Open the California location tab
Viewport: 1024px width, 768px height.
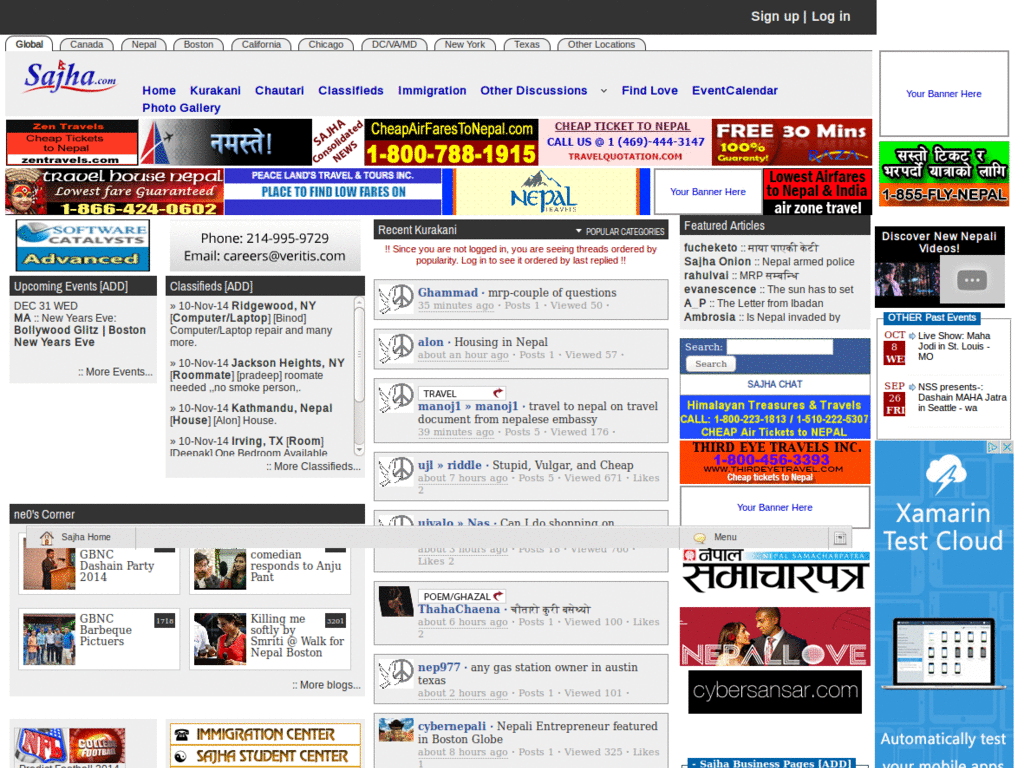(261, 44)
